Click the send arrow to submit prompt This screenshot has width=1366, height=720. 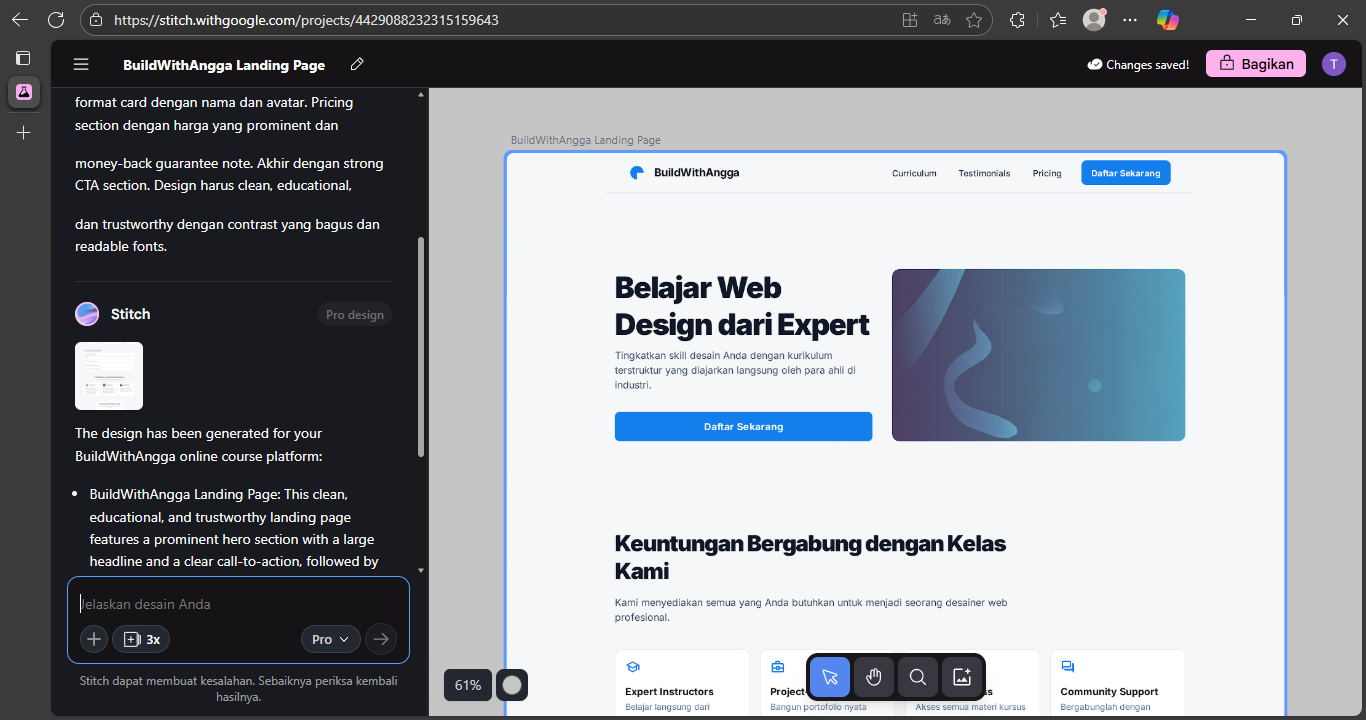tap(381, 639)
